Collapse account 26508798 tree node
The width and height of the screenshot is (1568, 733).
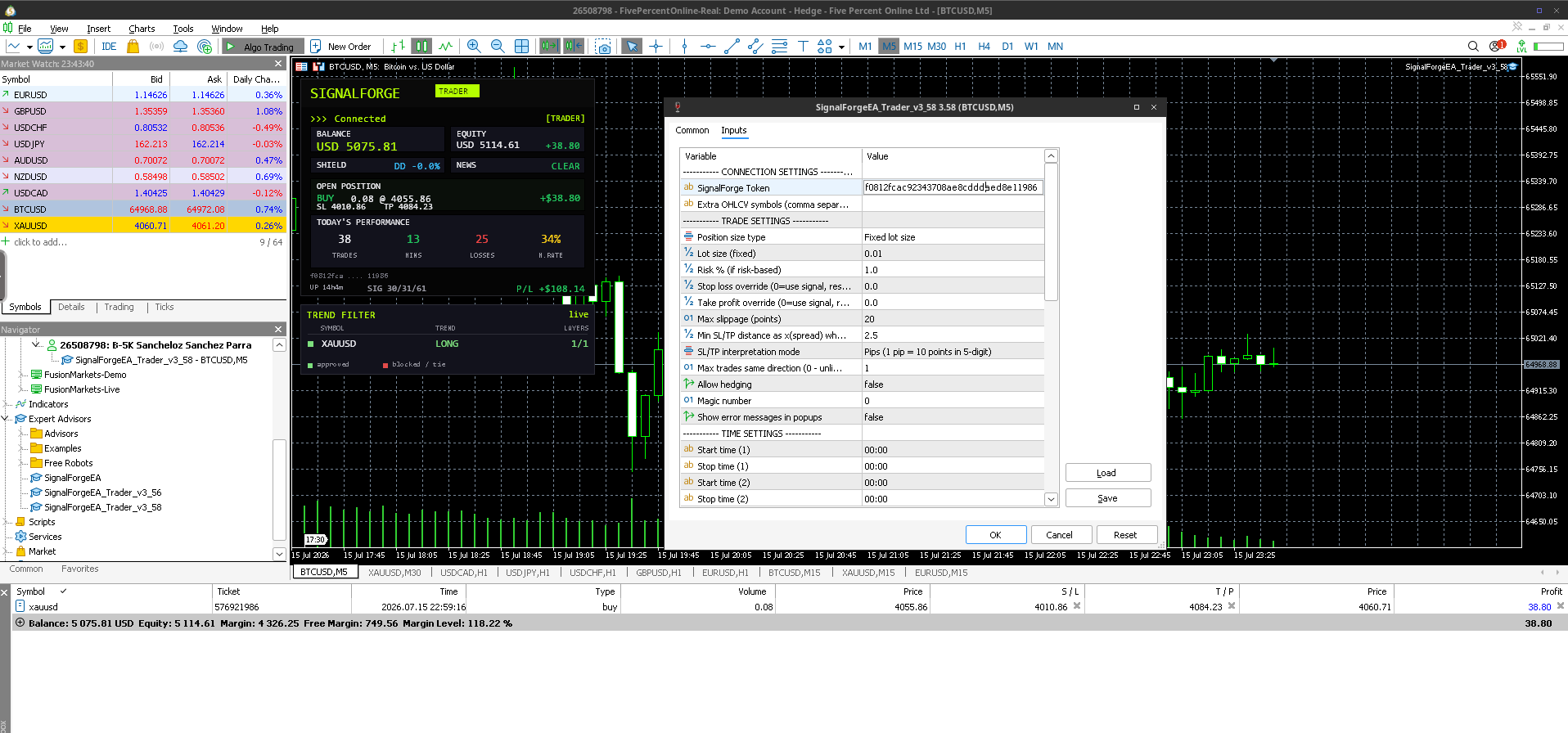[36, 344]
